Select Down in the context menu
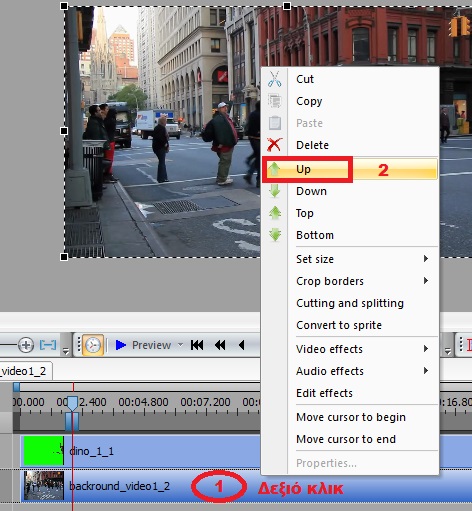 pyautogui.click(x=350, y=191)
